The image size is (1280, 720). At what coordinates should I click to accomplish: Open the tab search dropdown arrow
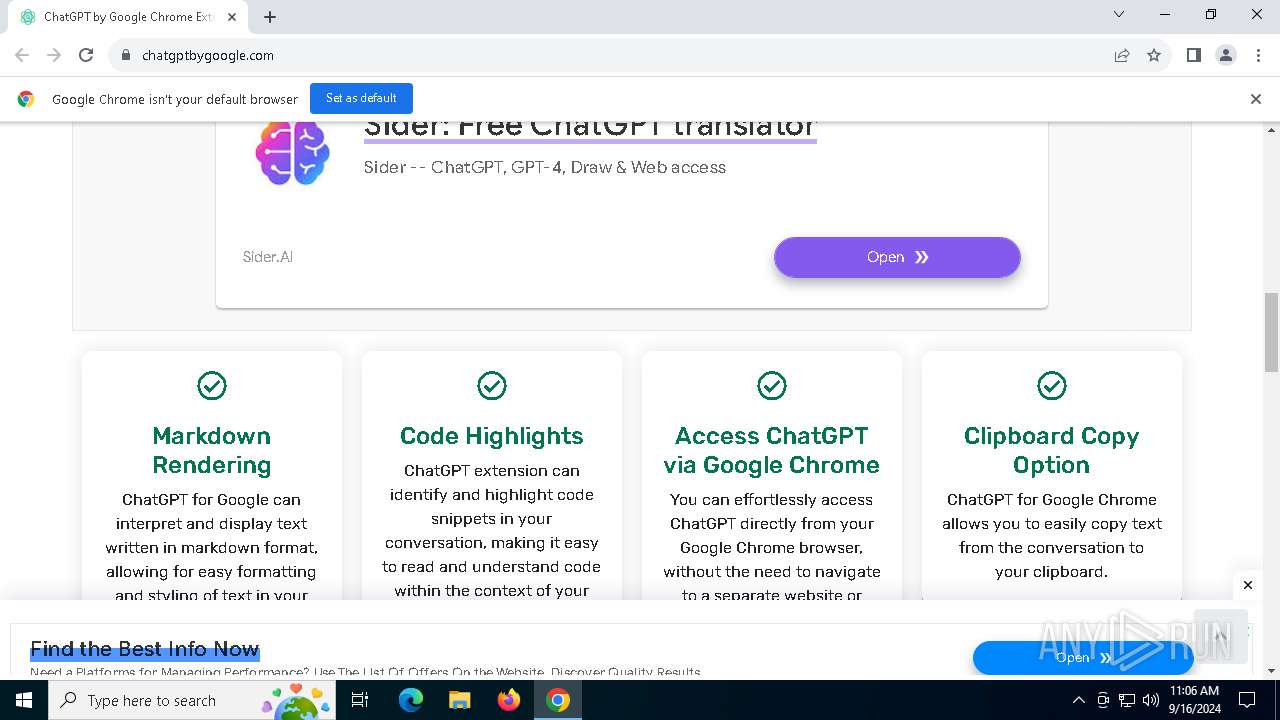pyautogui.click(x=1119, y=14)
